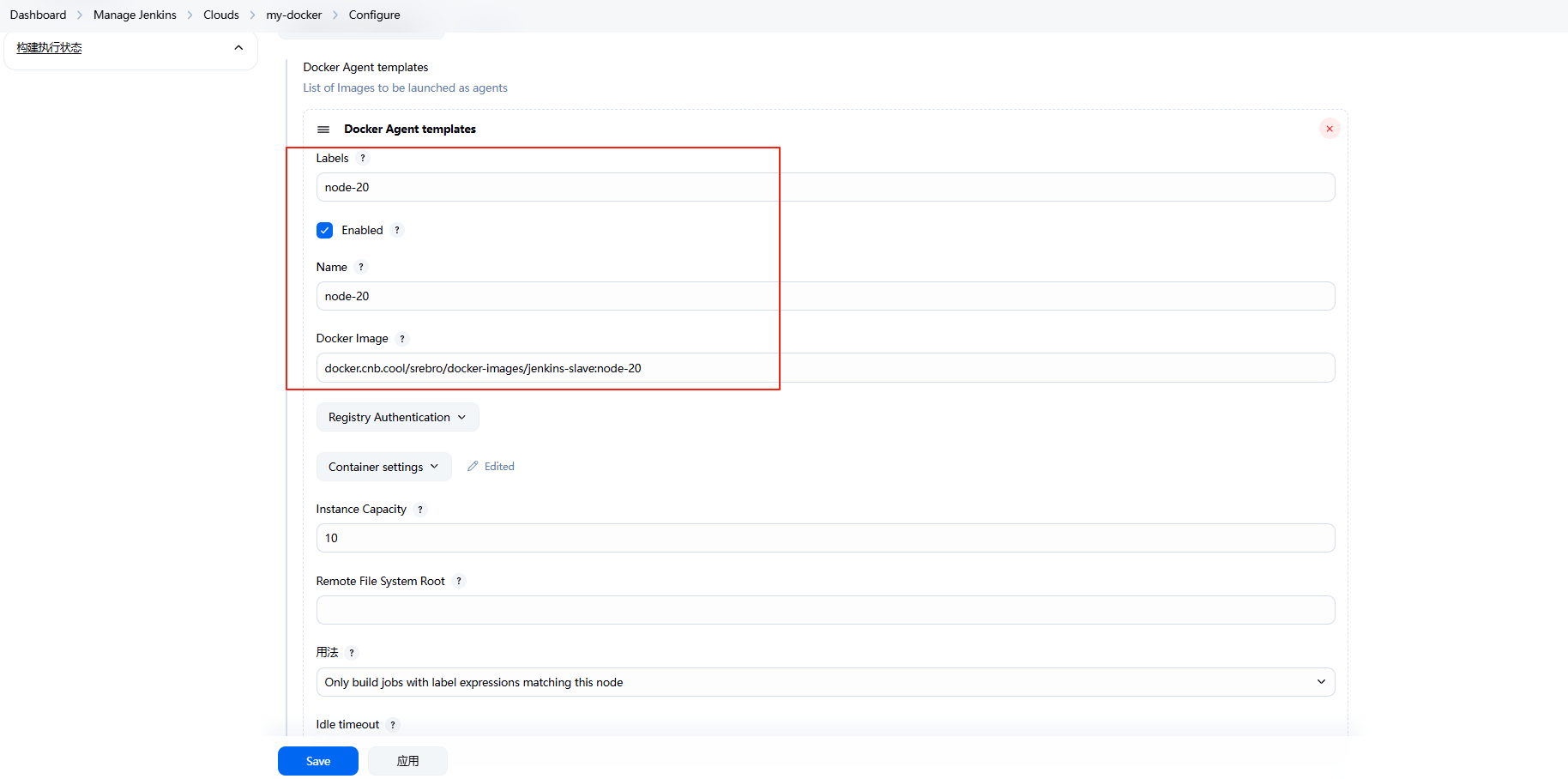The image size is (1568, 779).
Task: Open help for Idle timeout
Action: tap(393, 725)
